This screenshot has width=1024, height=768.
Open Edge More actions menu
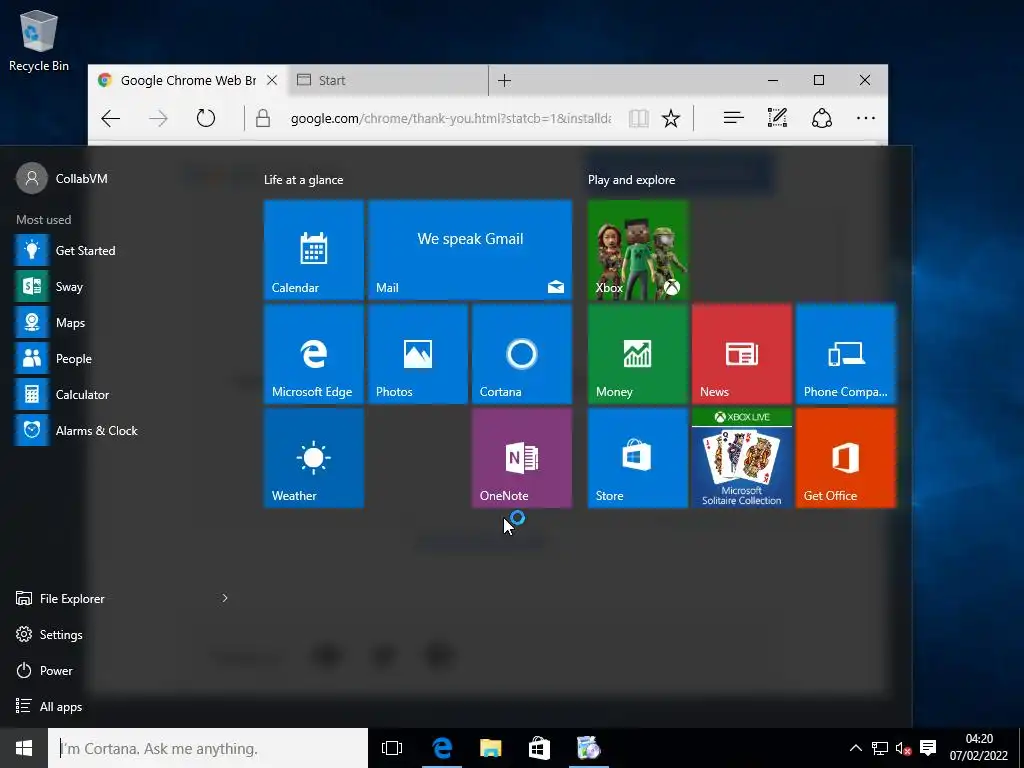point(865,118)
